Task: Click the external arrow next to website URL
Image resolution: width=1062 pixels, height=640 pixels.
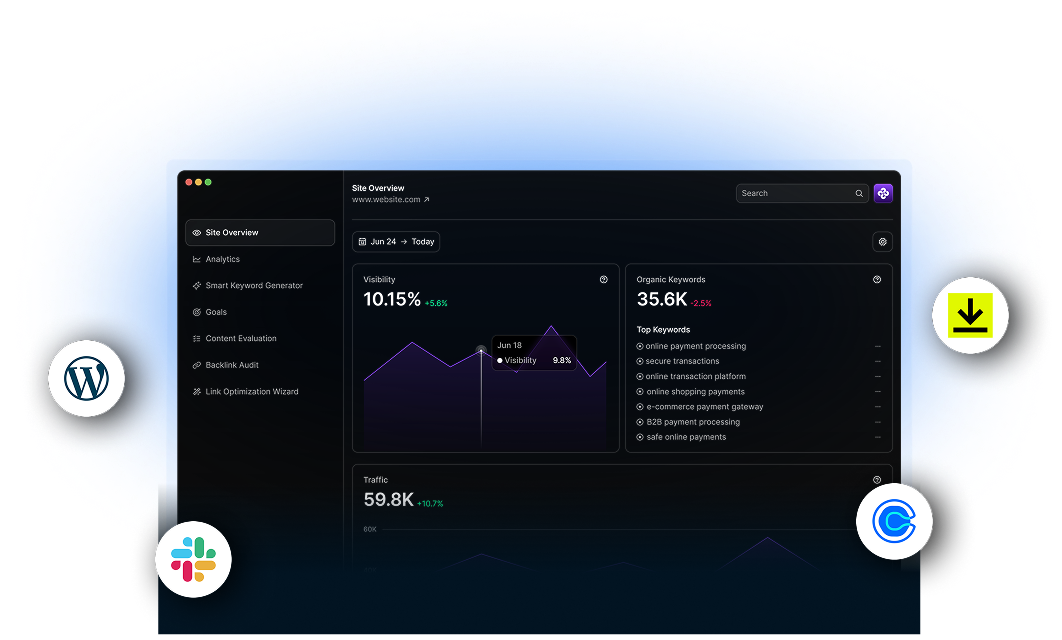Action: click(x=426, y=199)
